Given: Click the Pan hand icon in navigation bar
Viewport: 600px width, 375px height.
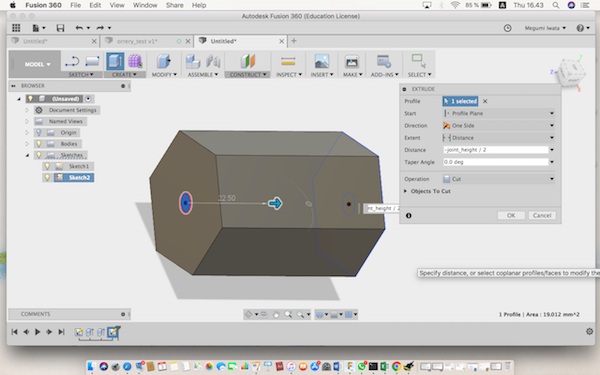Looking at the screenshot, I should point(276,315).
